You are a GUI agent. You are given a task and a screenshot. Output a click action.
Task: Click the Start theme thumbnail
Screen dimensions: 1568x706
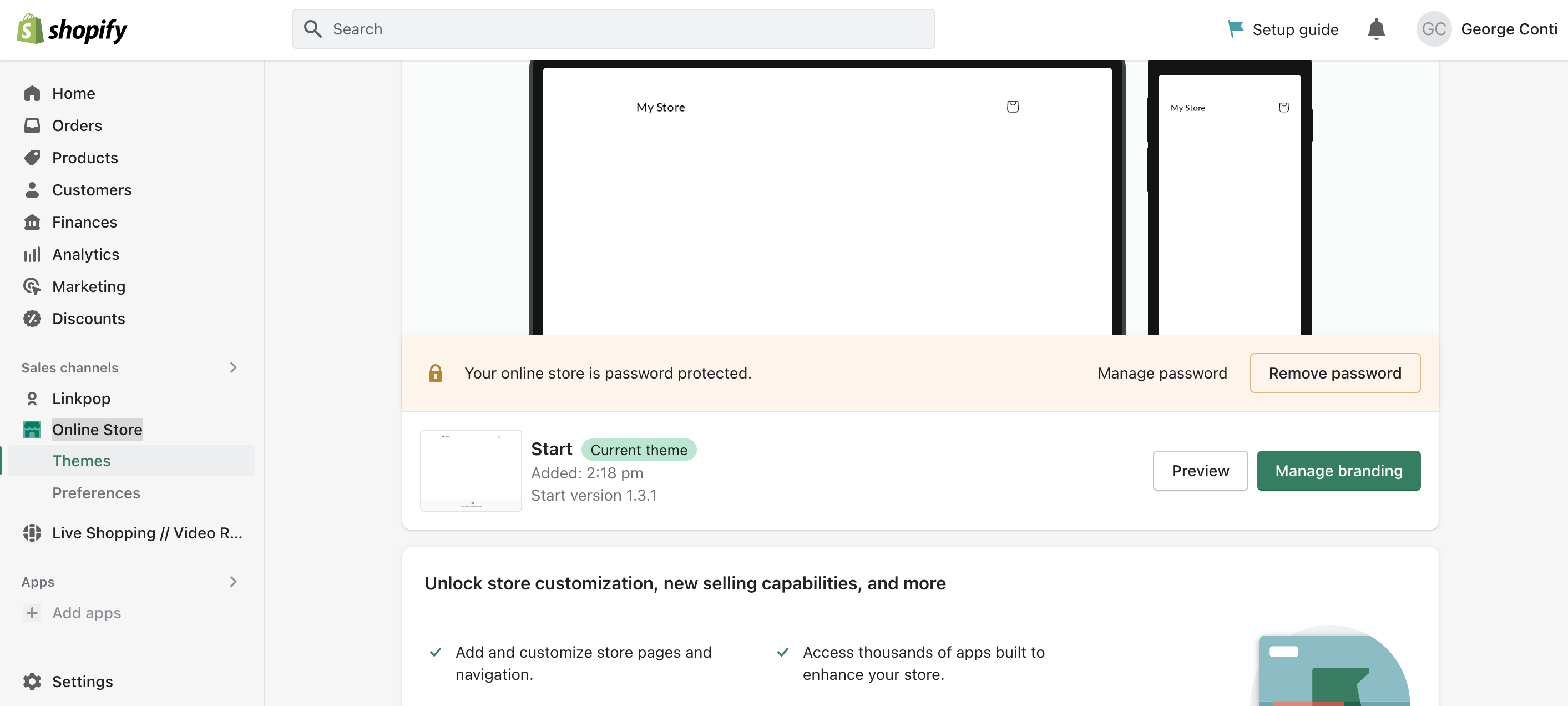click(x=471, y=470)
